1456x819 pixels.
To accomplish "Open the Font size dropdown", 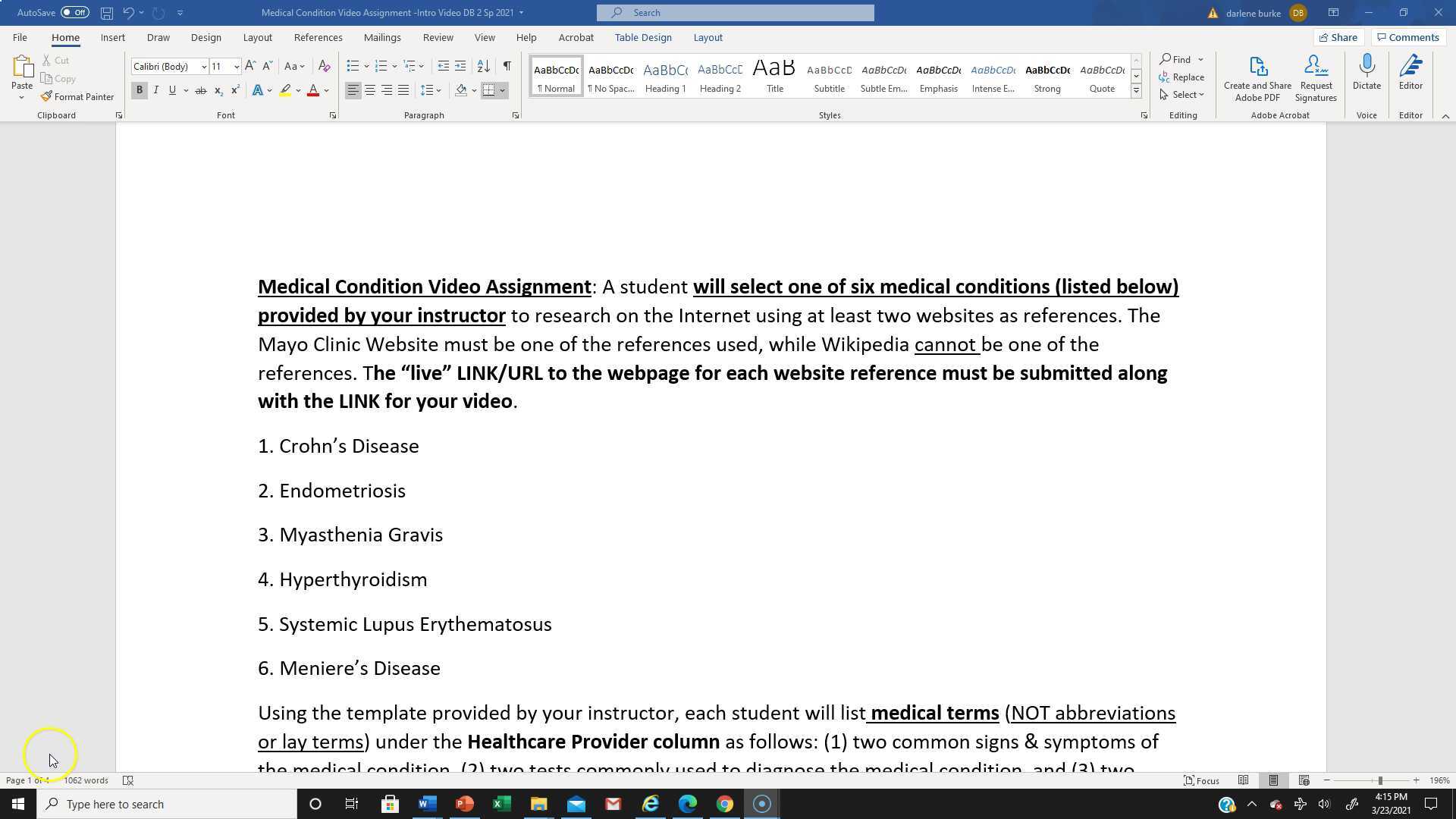I will (x=235, y=66).
